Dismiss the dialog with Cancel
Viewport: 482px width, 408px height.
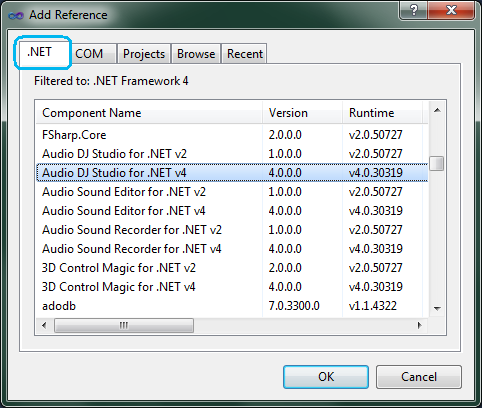click(x=419, y=377)
